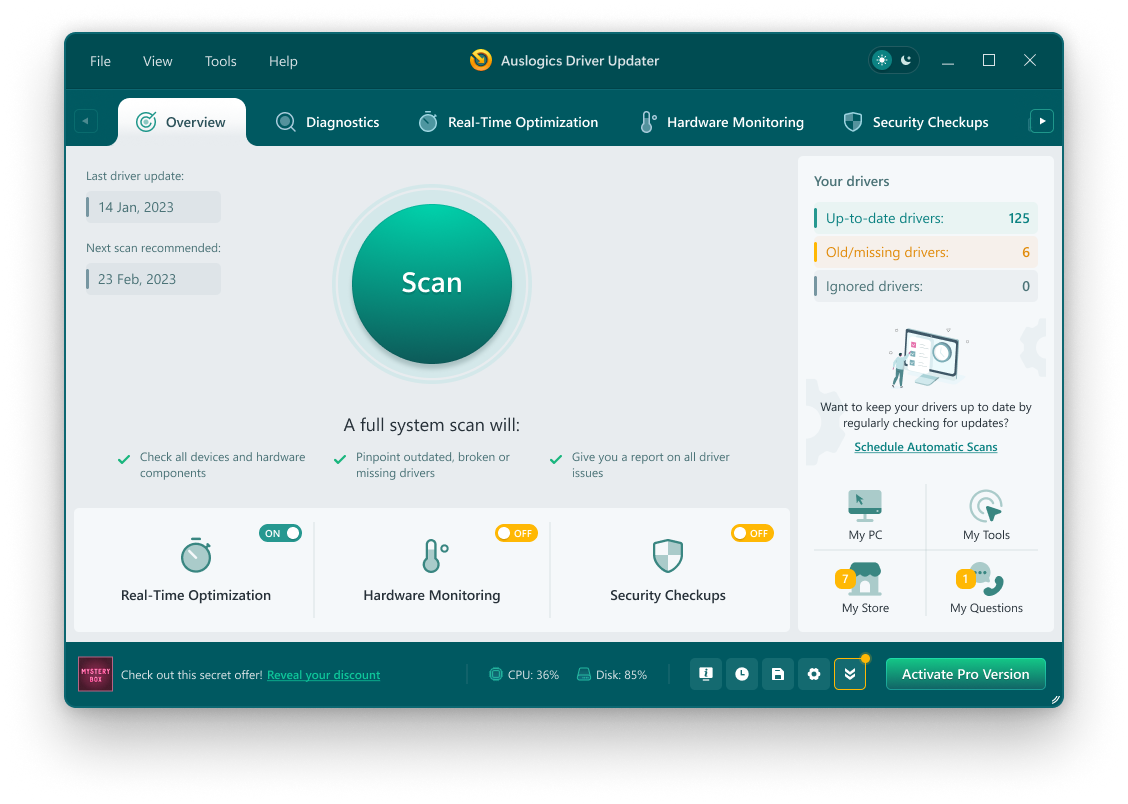Click the Mystery Box offer icon
1128x804 pixels.
coord(95,674)
